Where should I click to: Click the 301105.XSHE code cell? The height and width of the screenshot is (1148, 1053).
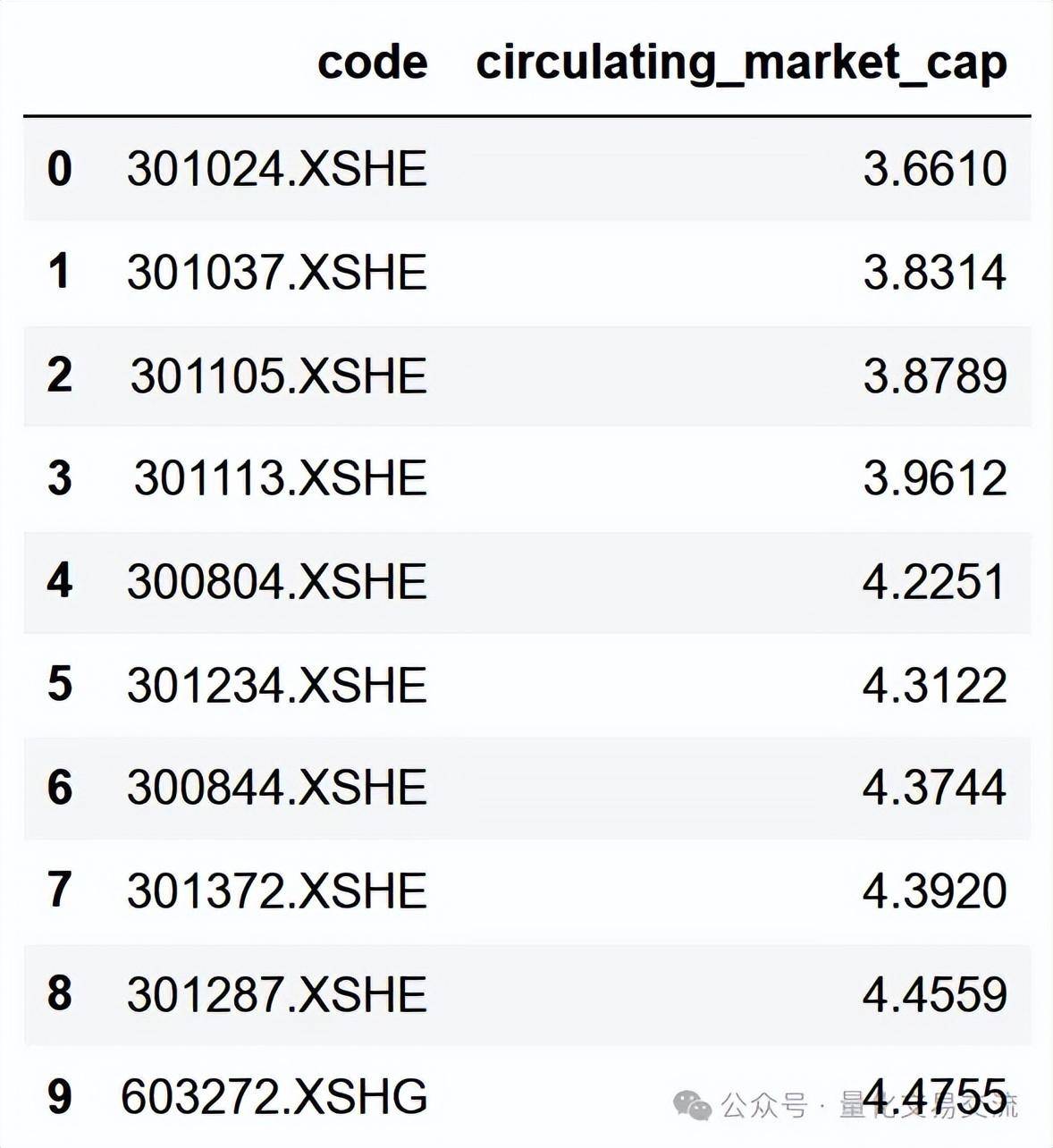(x=279, y=375)
